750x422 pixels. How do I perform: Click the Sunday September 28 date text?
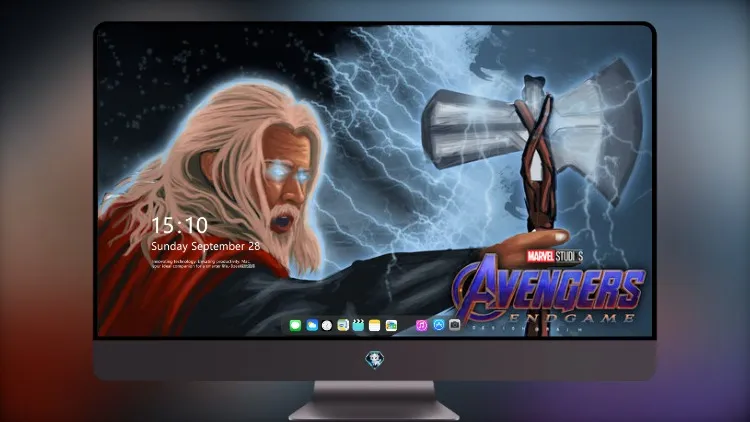(206, 246)
